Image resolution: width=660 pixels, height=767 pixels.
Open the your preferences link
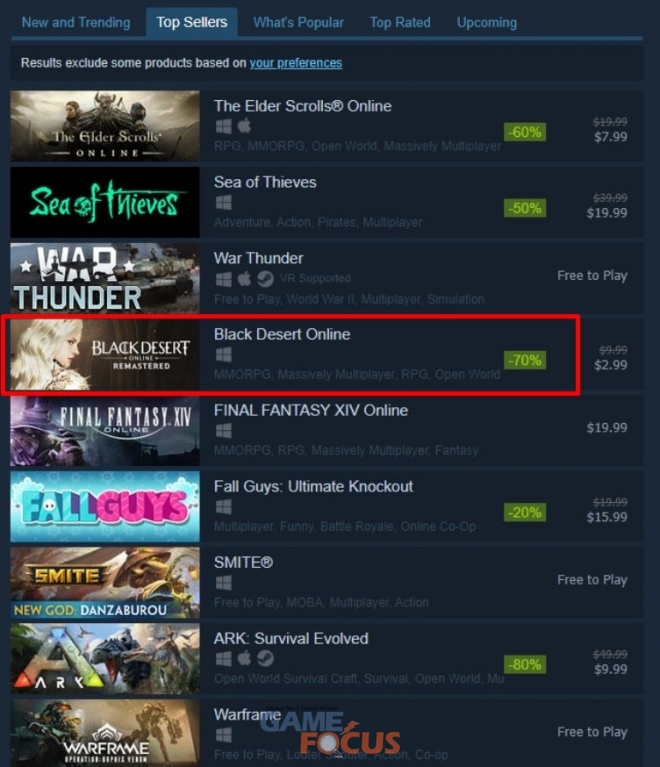[296, 63]
